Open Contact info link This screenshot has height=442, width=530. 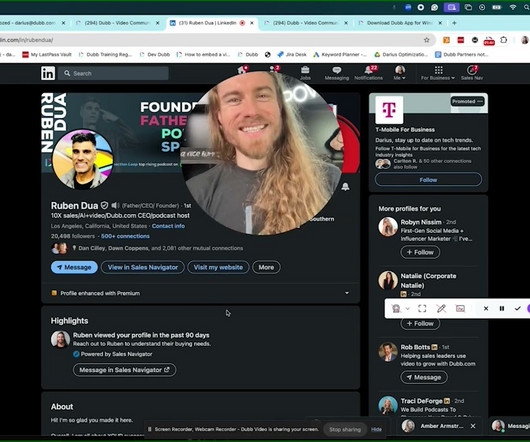[168, 226]
